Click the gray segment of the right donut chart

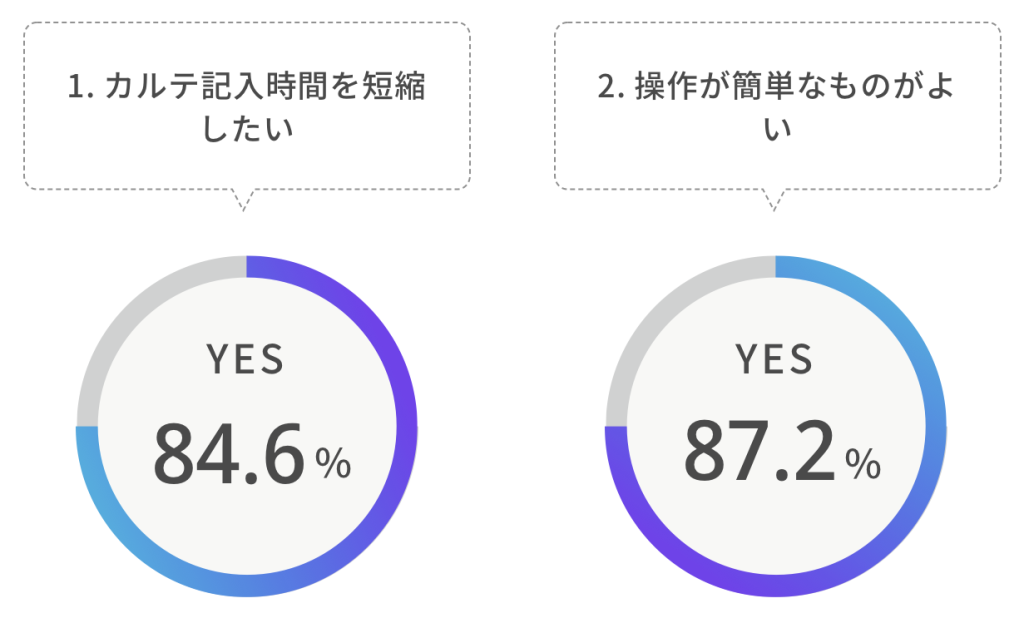coord(650,311)
